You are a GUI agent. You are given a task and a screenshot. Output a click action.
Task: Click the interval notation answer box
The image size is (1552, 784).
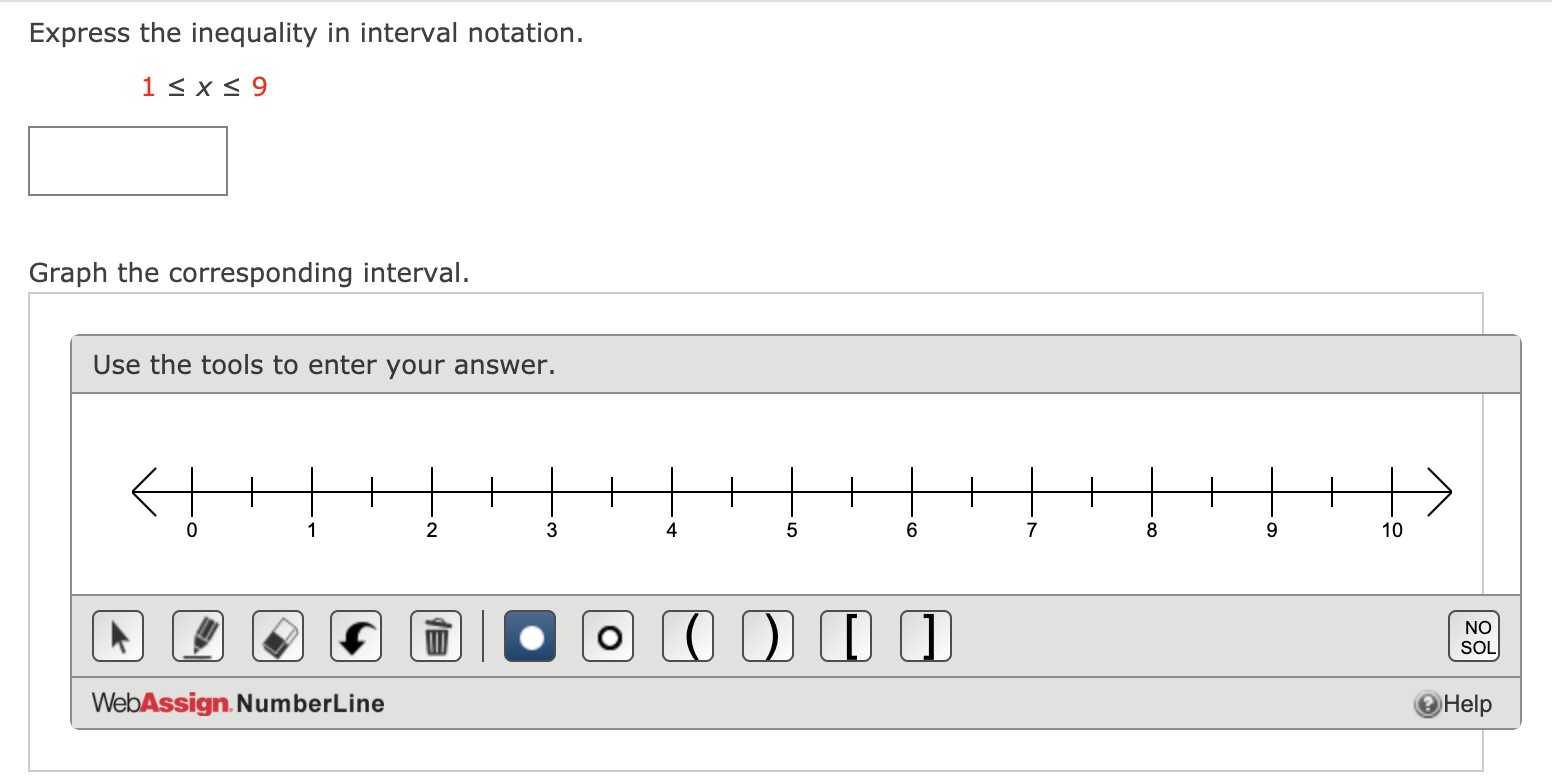pyautogui.click(x=128, y=160)
